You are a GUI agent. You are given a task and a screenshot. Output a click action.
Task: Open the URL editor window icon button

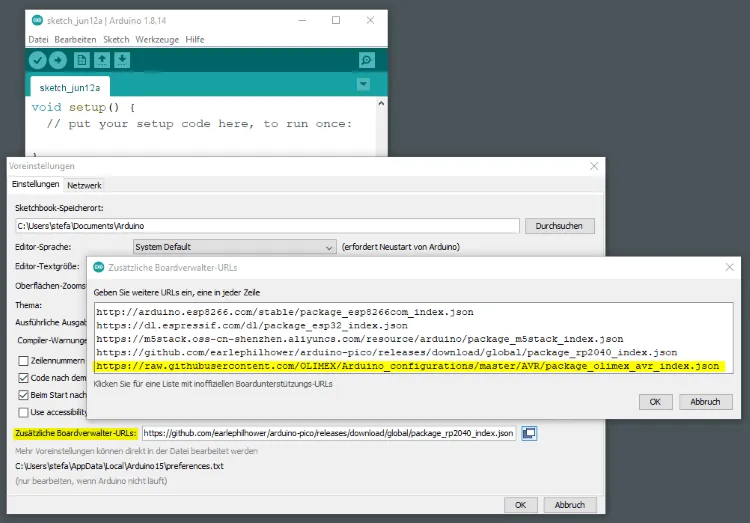point(529,433)
